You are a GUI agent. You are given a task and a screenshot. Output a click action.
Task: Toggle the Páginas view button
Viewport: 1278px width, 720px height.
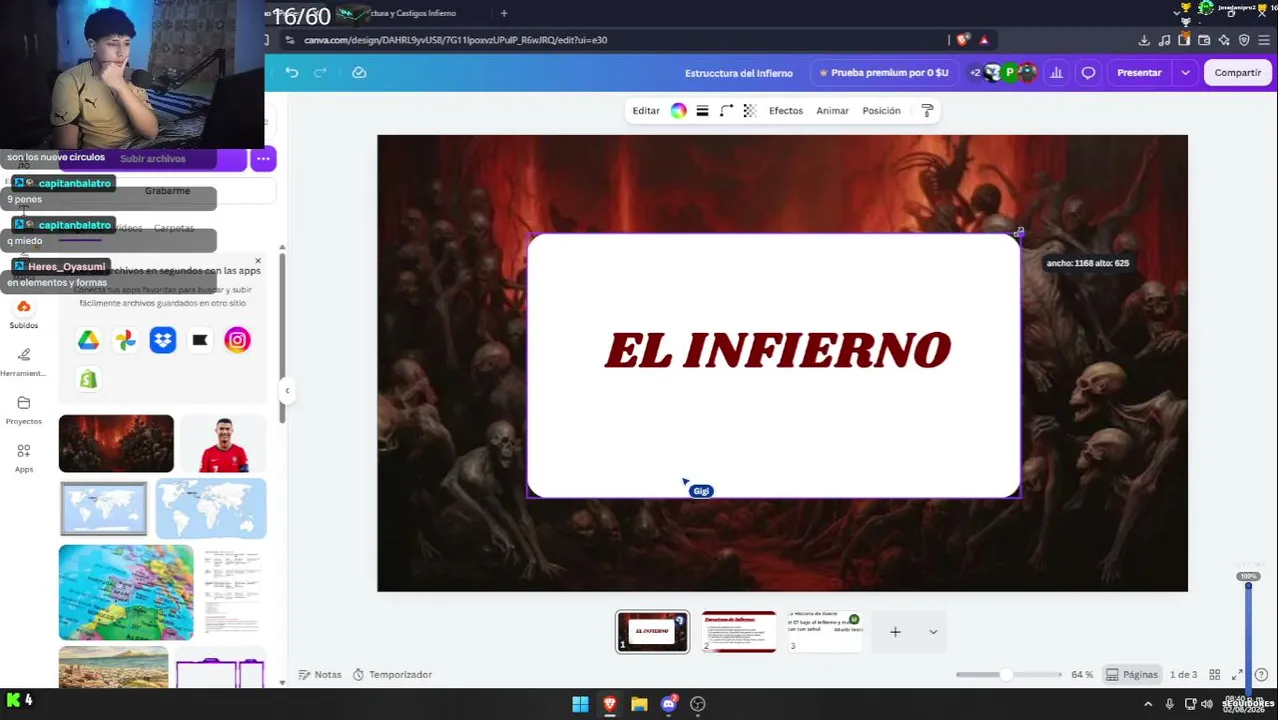1131,675
